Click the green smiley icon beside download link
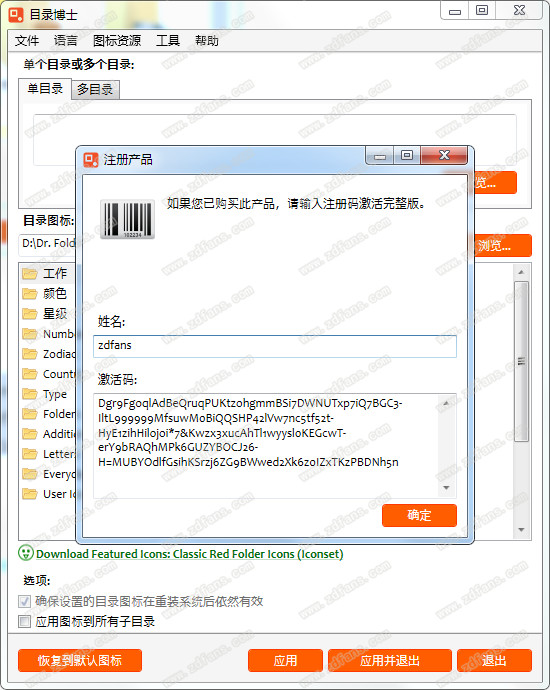Image resolution: width=550 pixels, height=690 pixels. point(26,553)
